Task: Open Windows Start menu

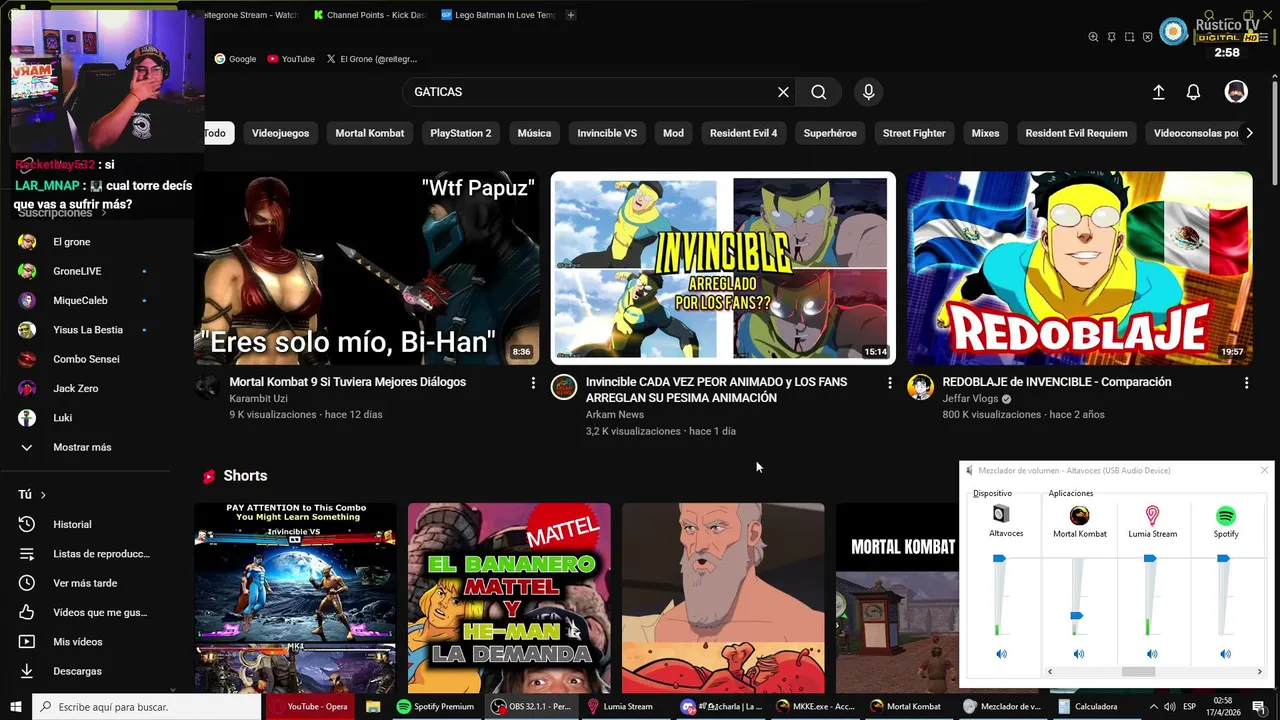Action: (x=15, y=707)
